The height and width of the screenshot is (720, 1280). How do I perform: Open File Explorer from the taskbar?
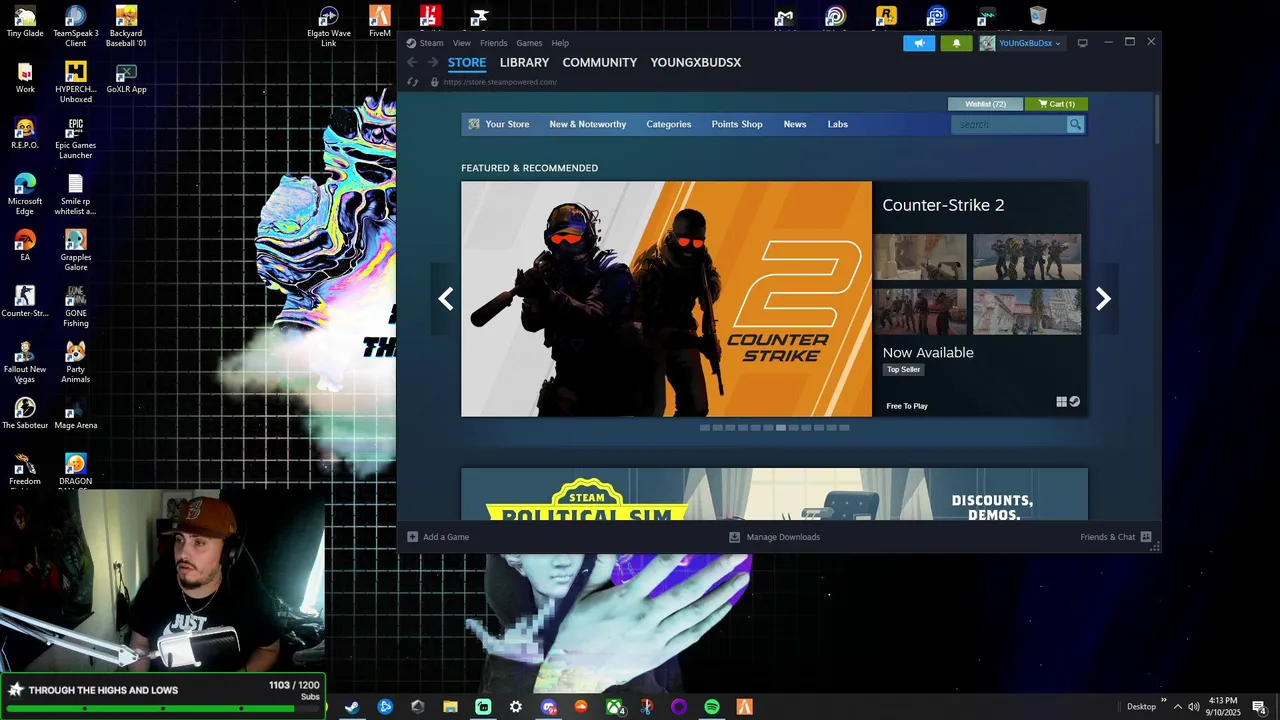point(450,707)
